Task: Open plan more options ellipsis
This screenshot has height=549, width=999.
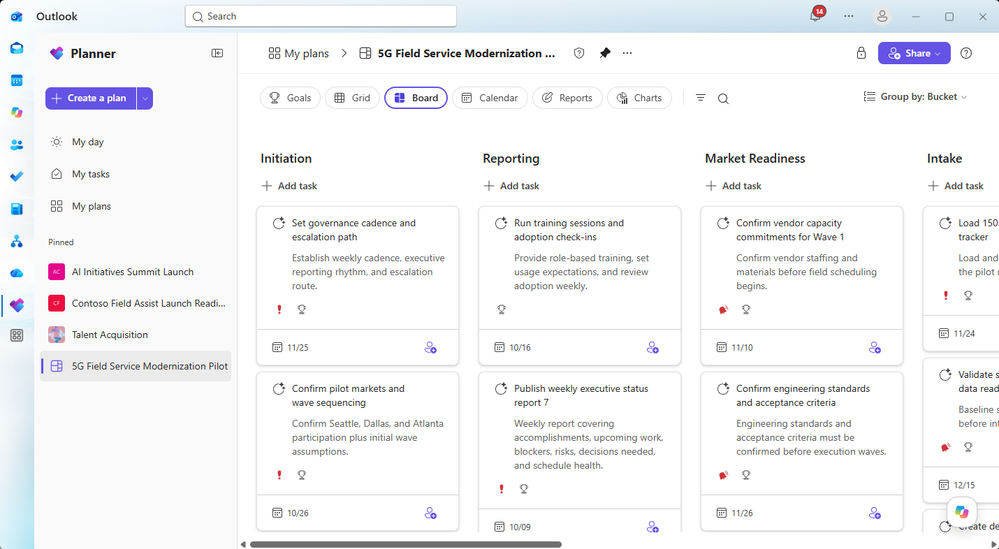Action: (628, 53)
